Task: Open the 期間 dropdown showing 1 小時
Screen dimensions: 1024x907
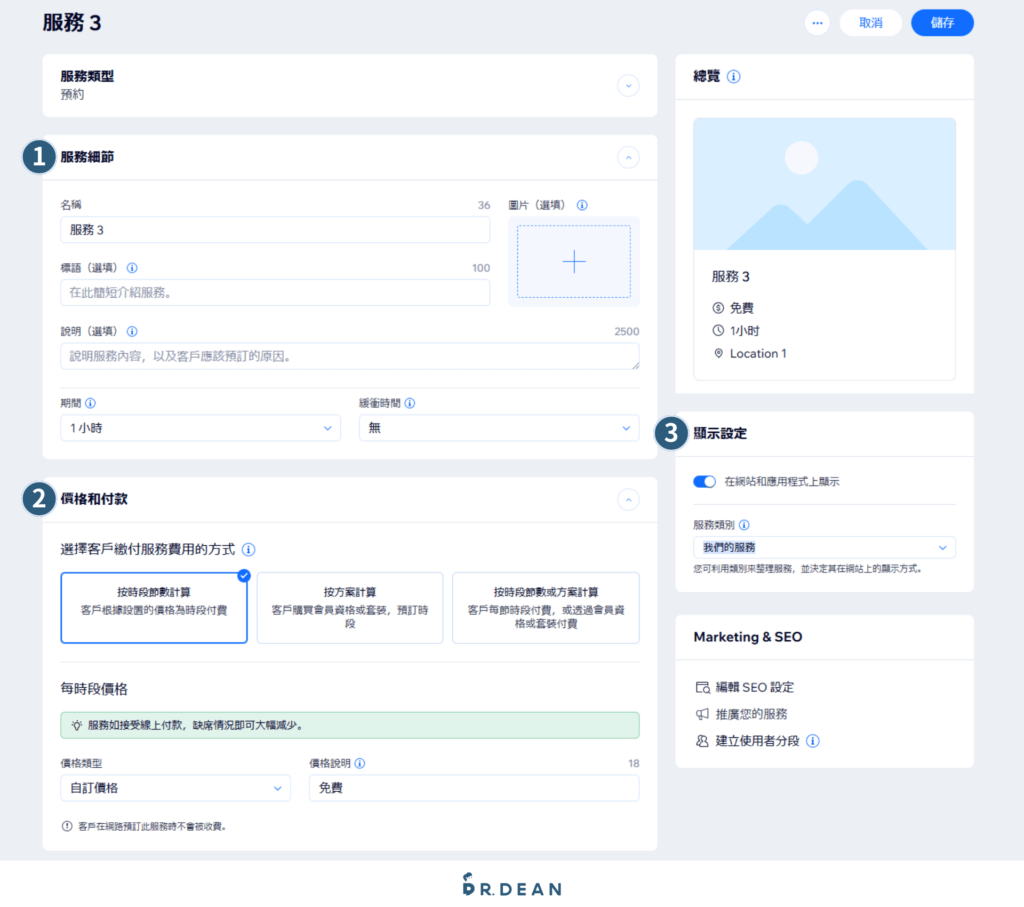Action: tap(200, 427)
